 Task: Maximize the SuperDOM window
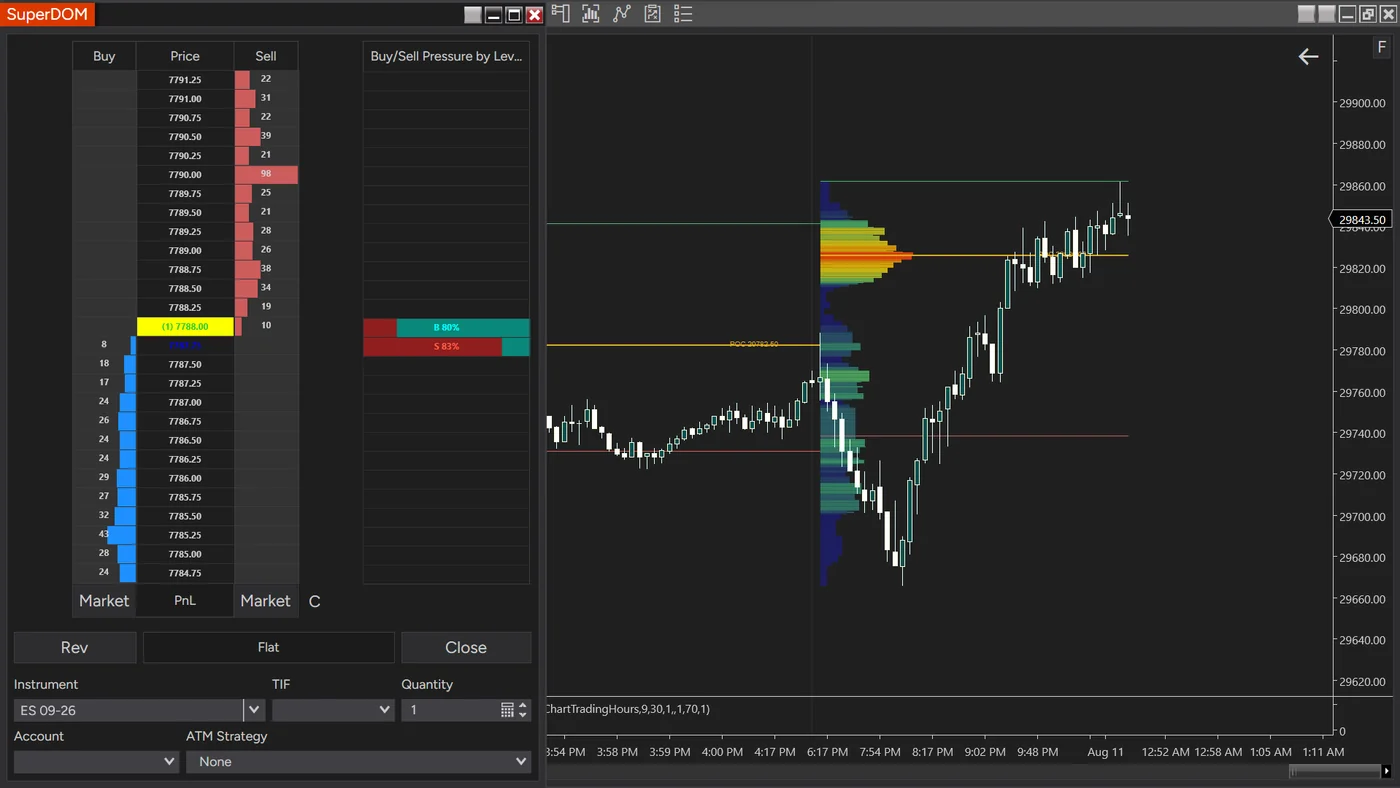tap(514, 15)
